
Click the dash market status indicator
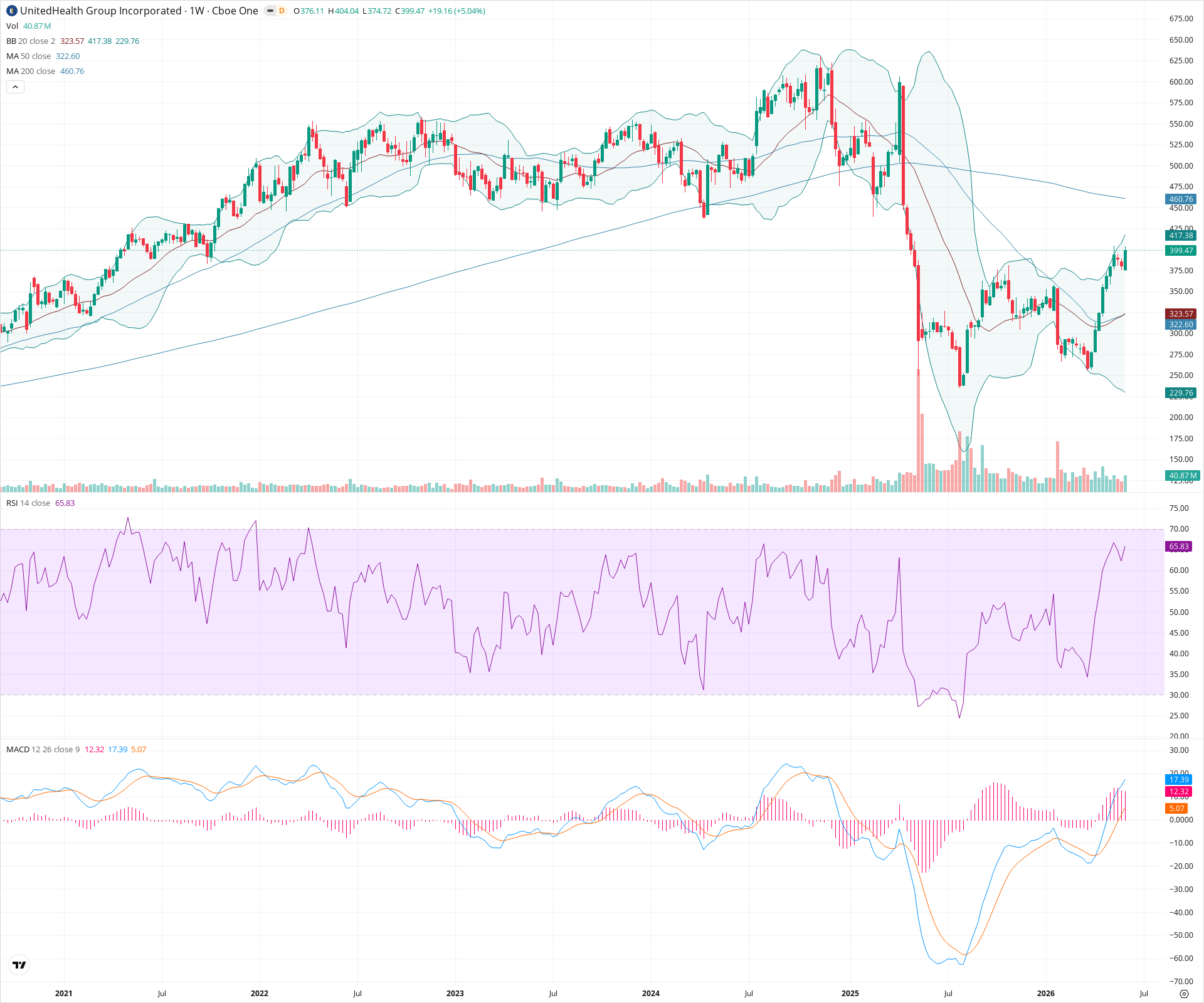coord(270,11)
